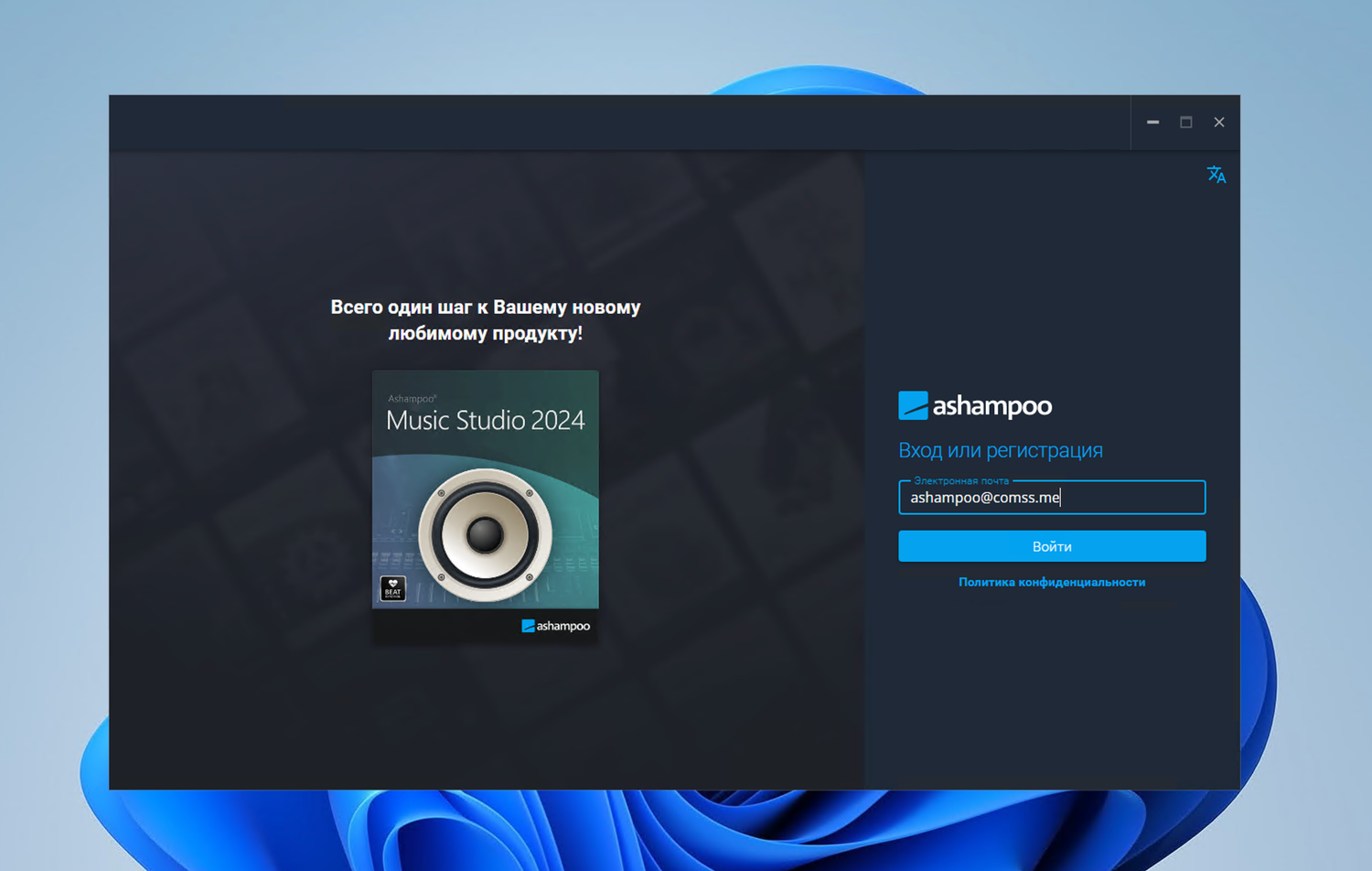Click the headline about your new favorite product
Viewport: 1372px width, 871px height.
[x=486, y=320]
